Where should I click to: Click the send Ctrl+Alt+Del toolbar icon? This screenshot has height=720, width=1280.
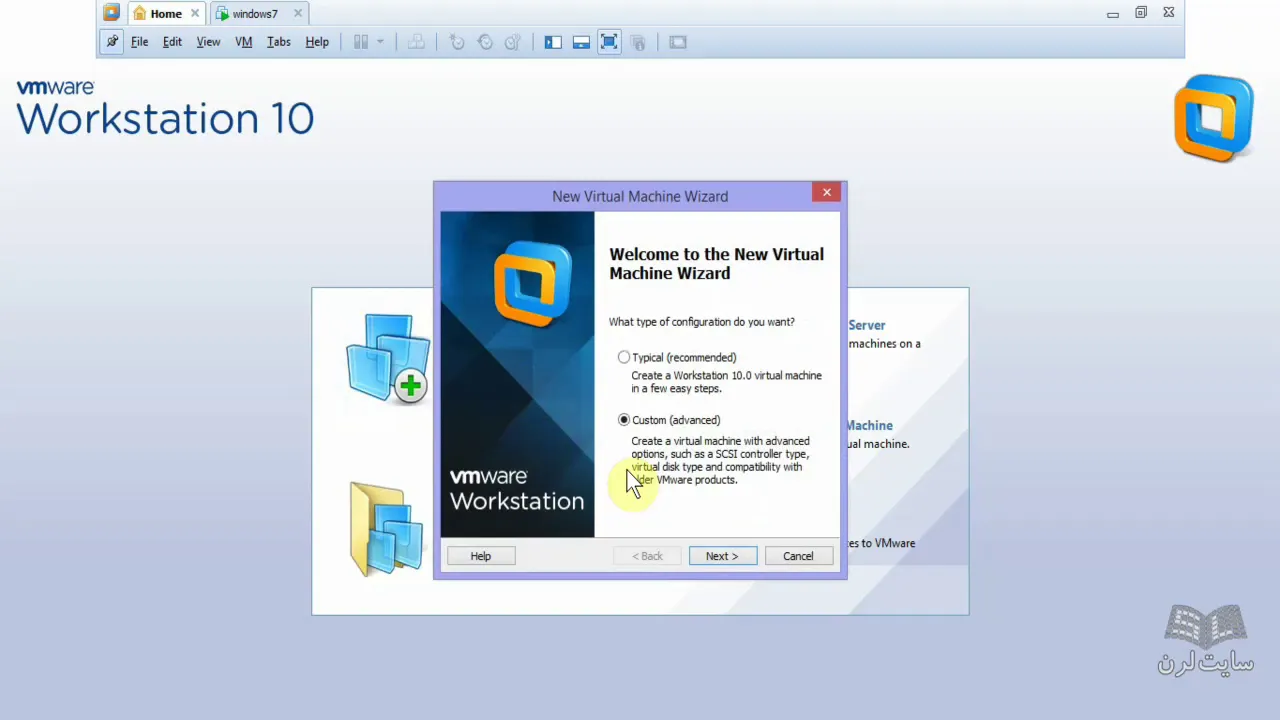(x=416, y=42)
